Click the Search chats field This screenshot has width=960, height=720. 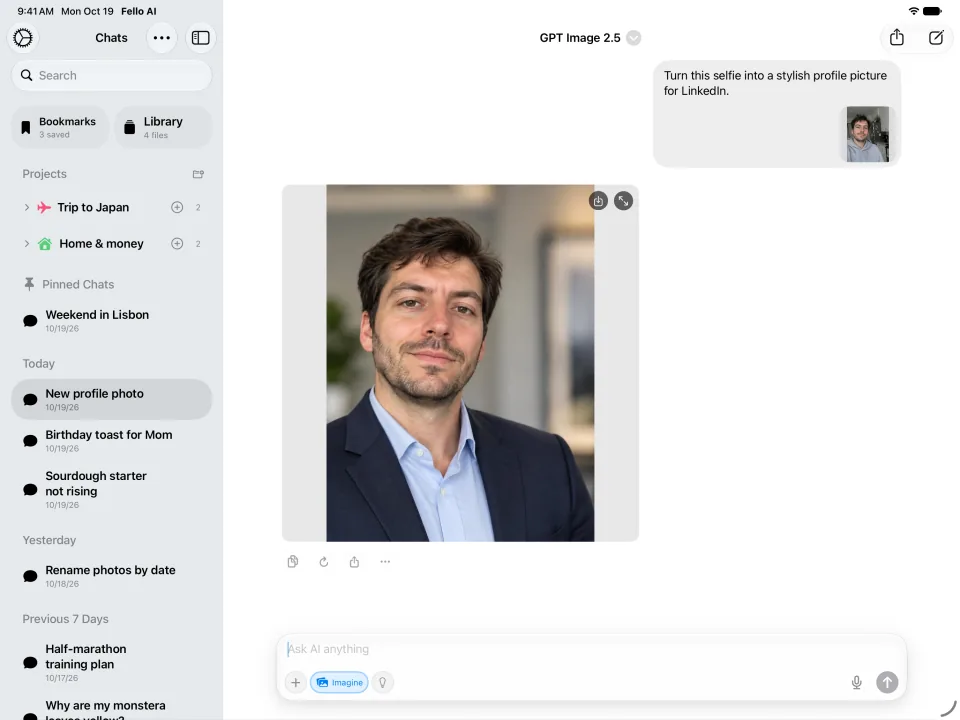pos(111,75)
